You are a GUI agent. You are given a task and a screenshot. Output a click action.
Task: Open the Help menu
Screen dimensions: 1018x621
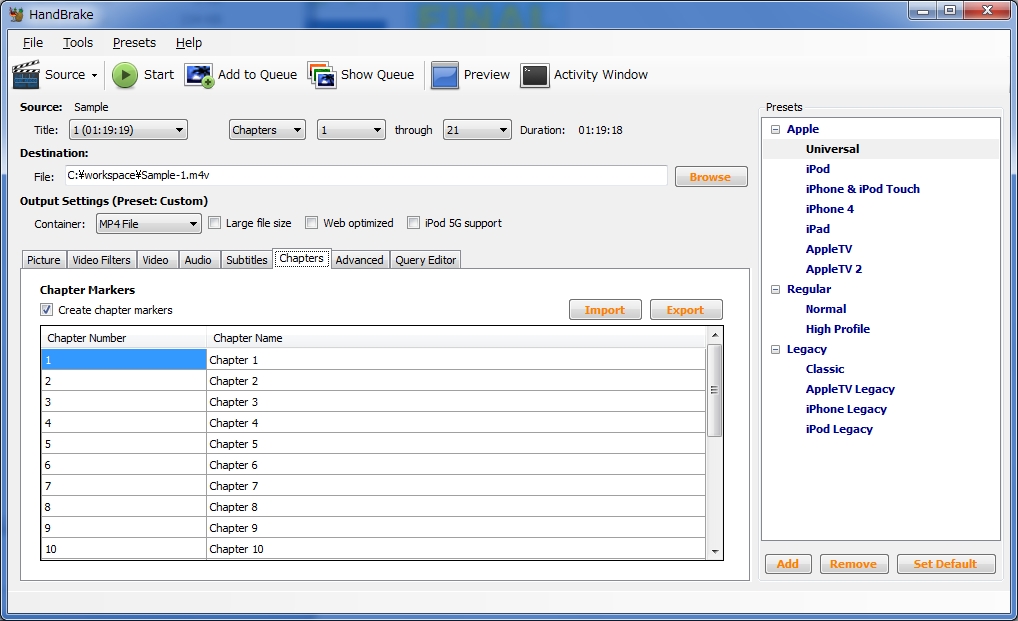[189, 43]
